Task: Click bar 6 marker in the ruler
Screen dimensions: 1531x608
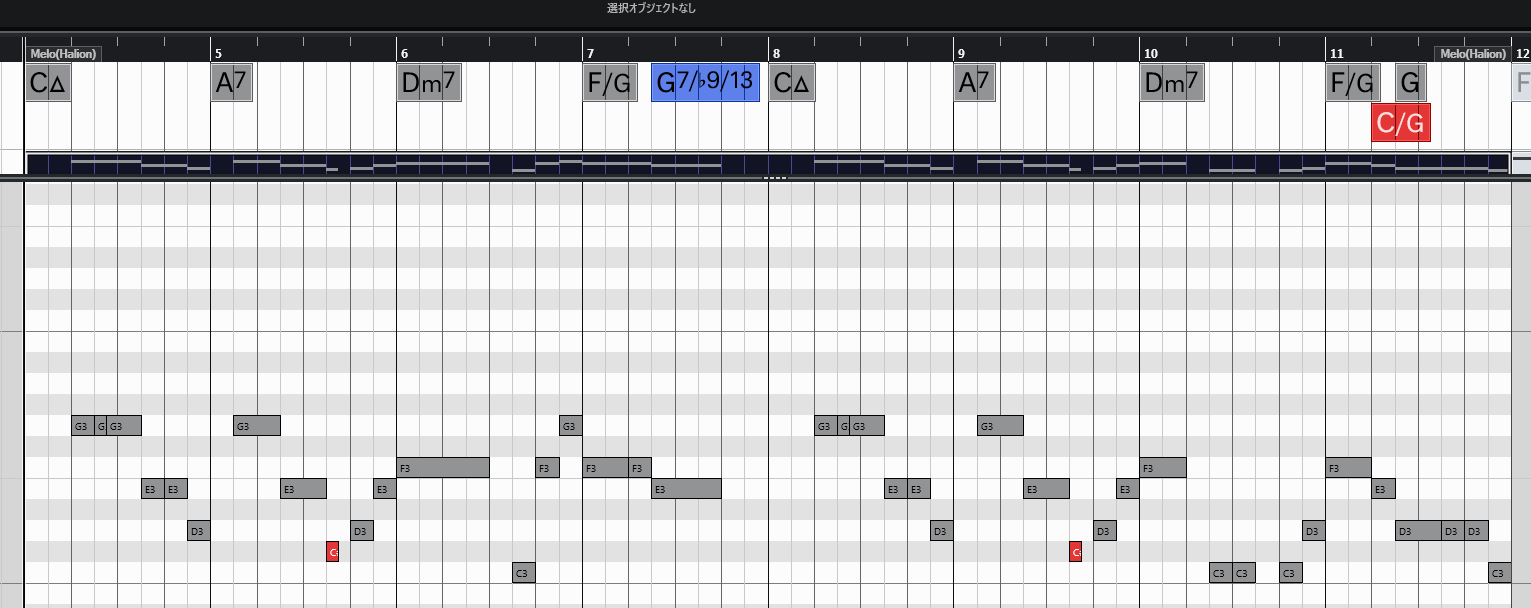Action: tap(404, 53)
